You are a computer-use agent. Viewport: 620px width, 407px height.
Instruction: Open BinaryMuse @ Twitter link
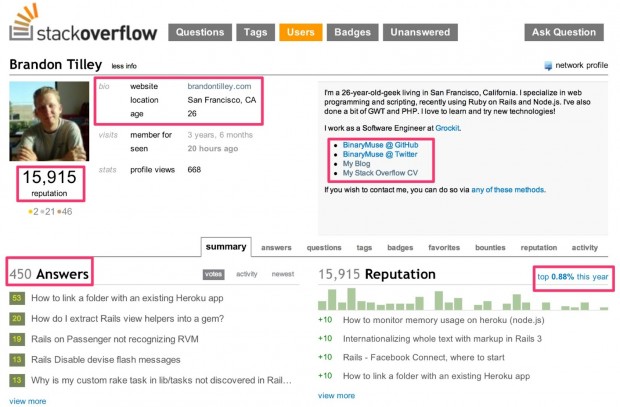coord(380,154)
